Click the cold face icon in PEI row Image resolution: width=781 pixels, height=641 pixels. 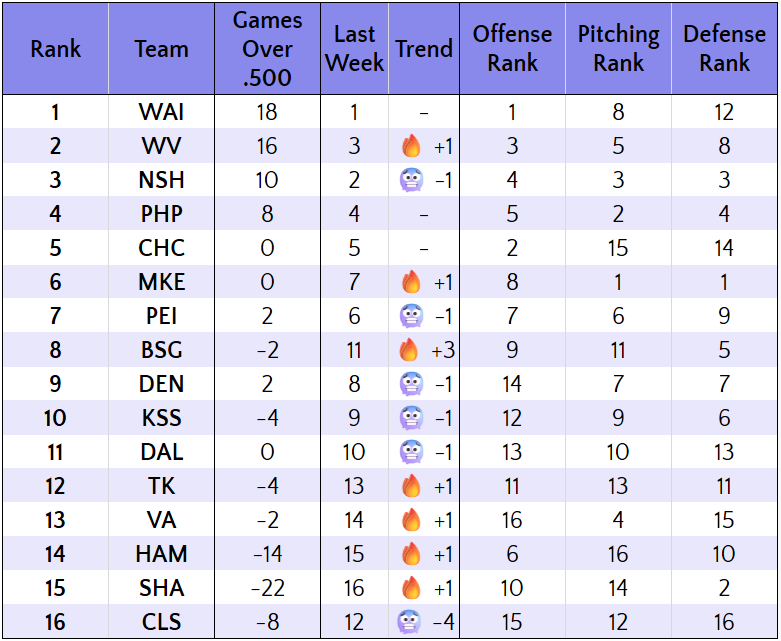[411, 317]
